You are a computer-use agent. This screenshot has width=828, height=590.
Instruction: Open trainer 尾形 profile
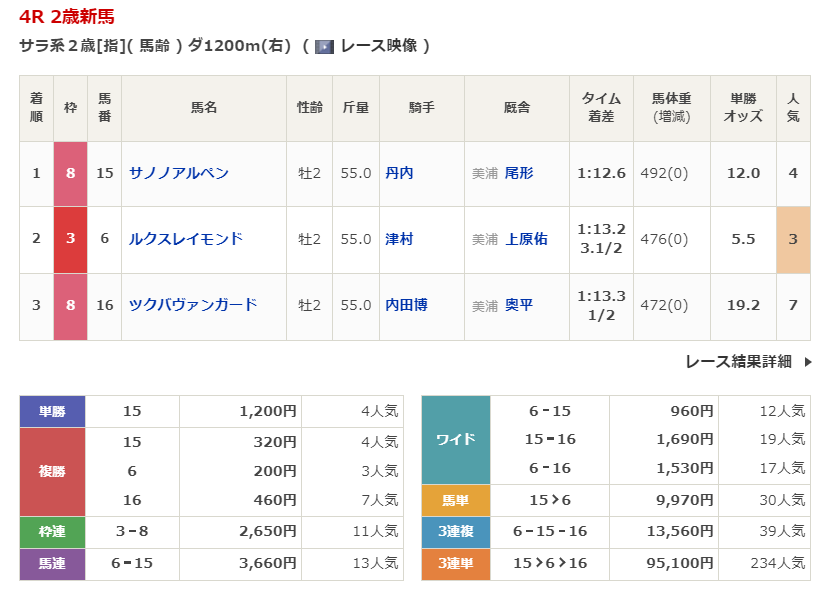(519, 173)
